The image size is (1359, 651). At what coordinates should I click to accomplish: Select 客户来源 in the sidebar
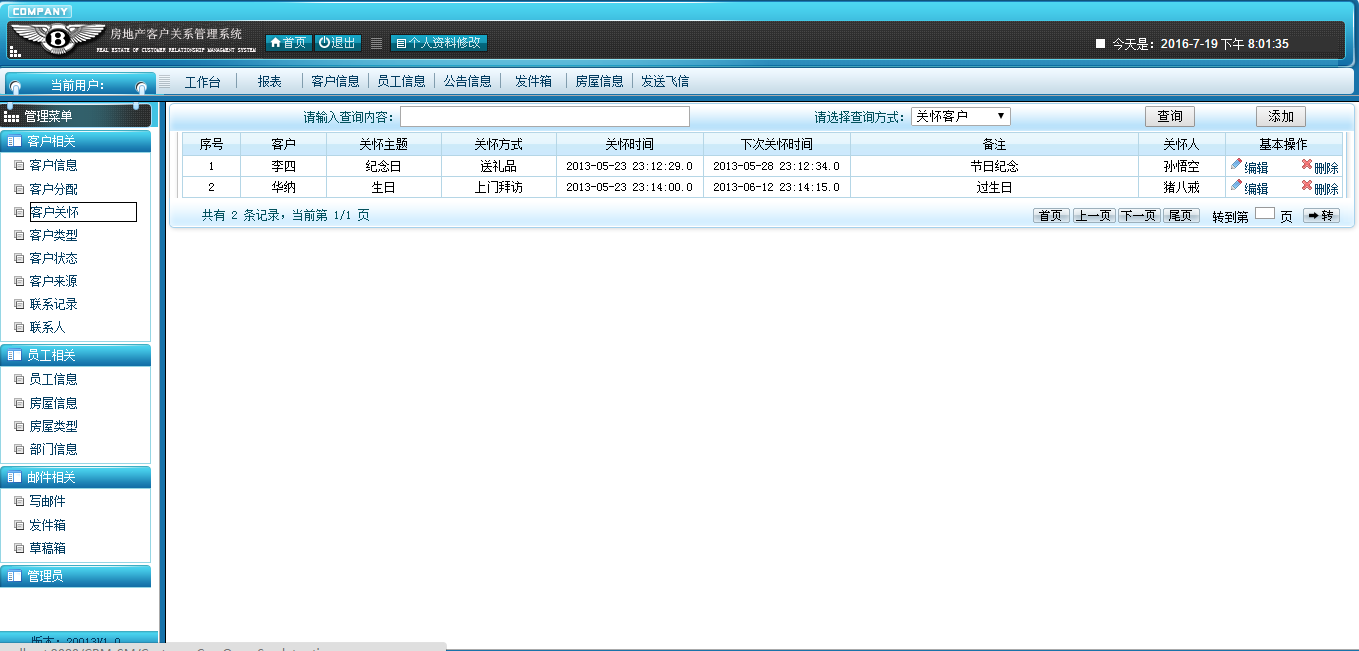[x=54, y=281]
